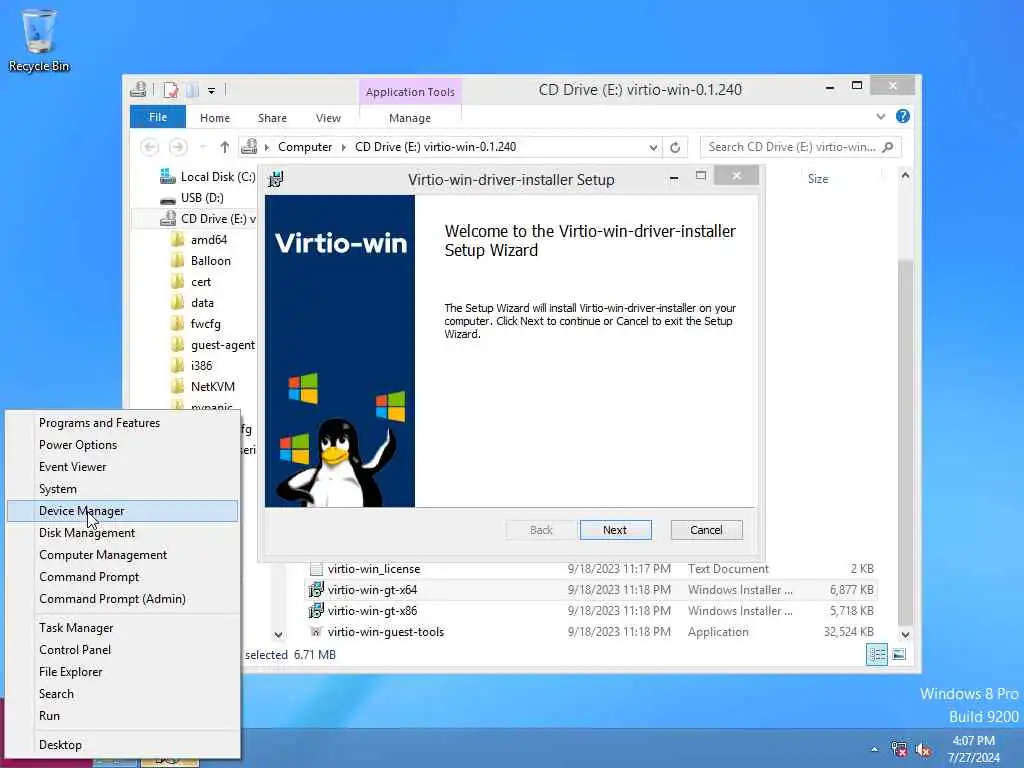Open Event Viewer from menu
This screenshot has width=1024, height=768.
pyautogui.click(x=123, y=467)
